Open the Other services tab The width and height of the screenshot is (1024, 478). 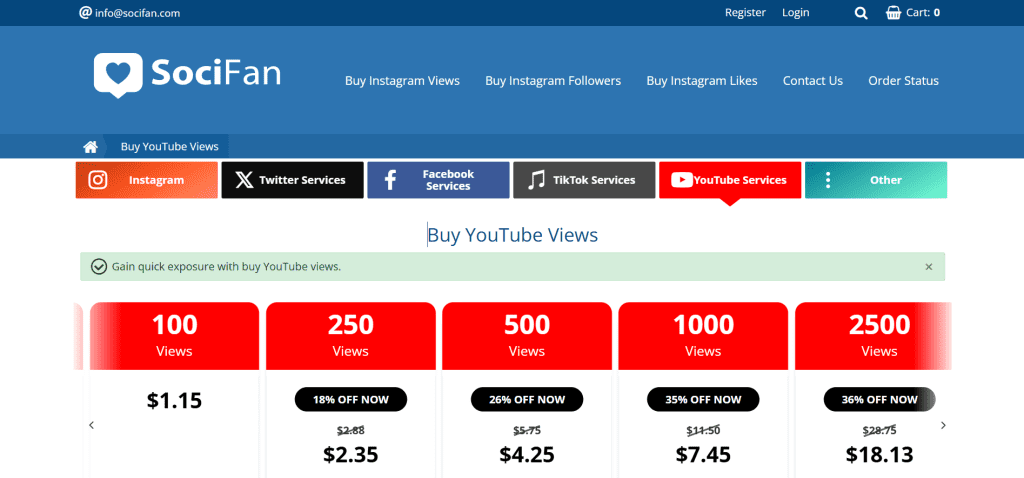tap(876, 180)
